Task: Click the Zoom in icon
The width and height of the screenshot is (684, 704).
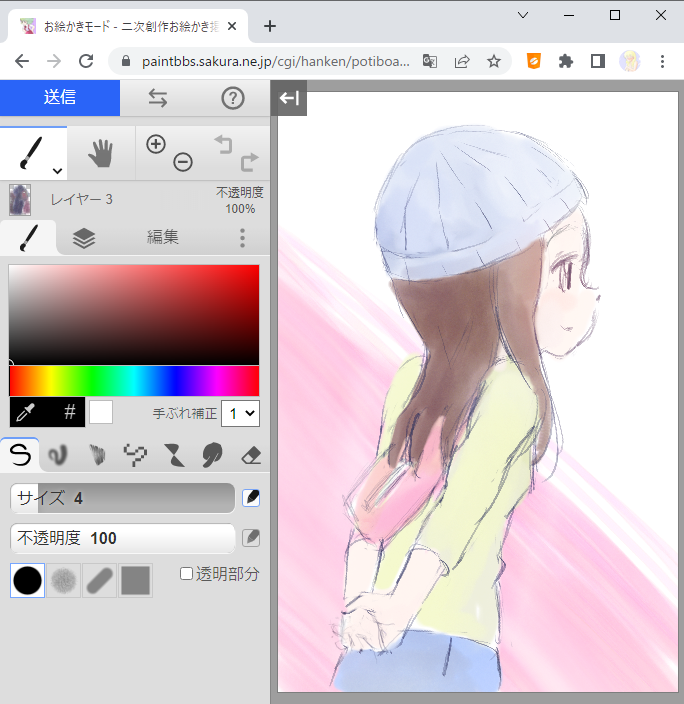Action: tap(155, 144)
